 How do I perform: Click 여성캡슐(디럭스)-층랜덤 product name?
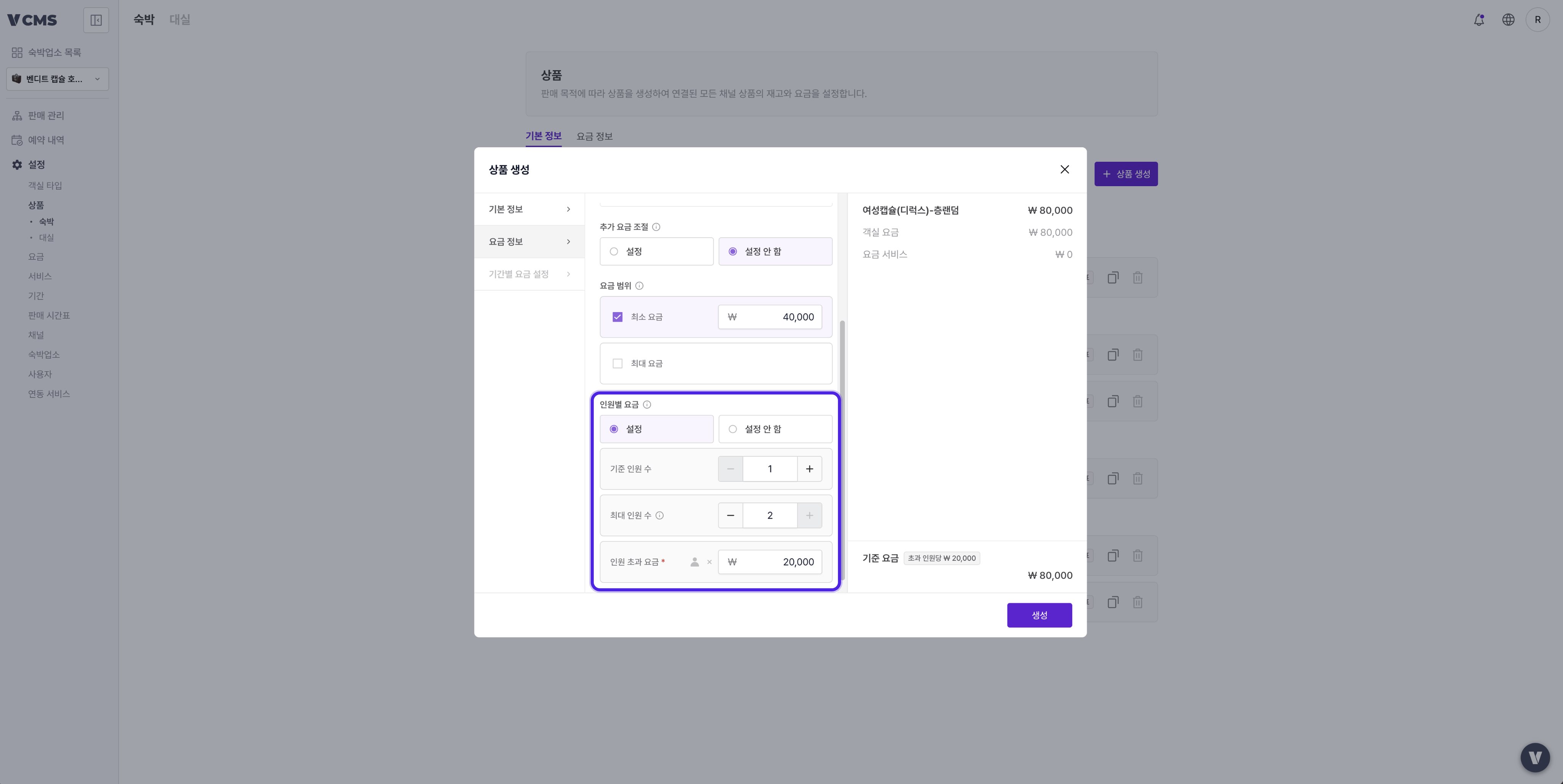910,211
